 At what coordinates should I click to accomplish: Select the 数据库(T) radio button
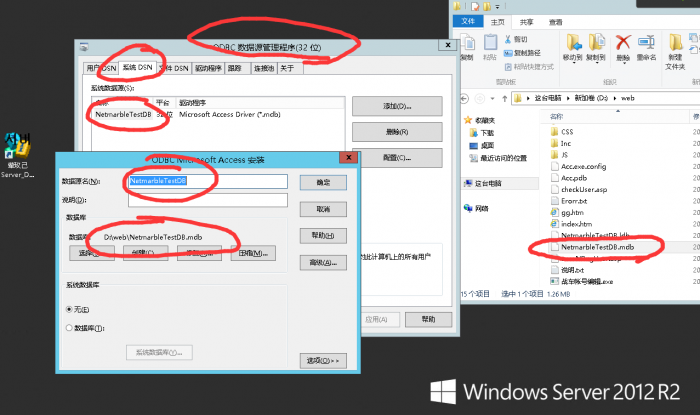pyautogui.click(x=69, y=327)
